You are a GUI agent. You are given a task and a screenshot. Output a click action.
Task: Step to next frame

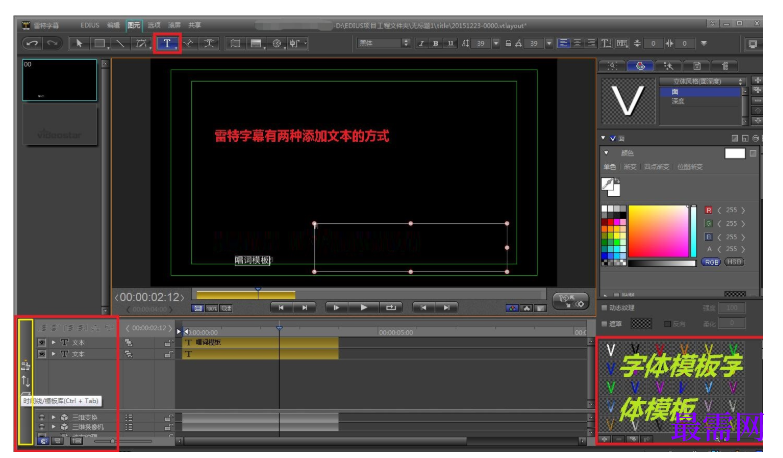tap(446, 308)
